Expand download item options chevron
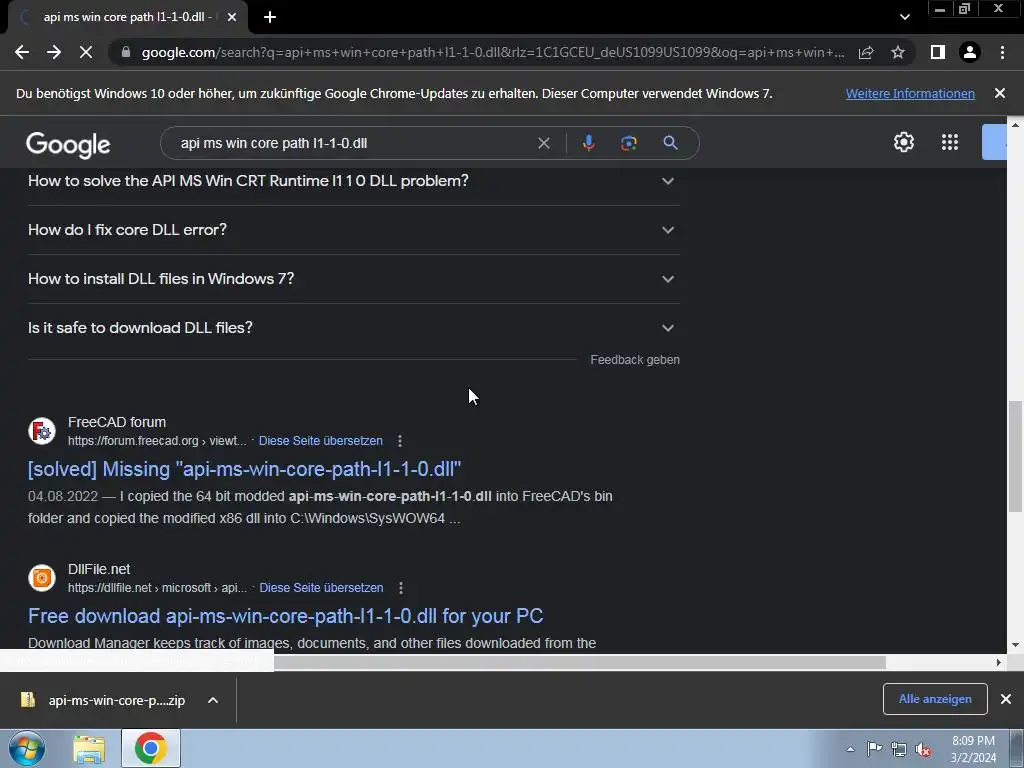Viewport: 1024px width, 768px height. click(213, 700)
